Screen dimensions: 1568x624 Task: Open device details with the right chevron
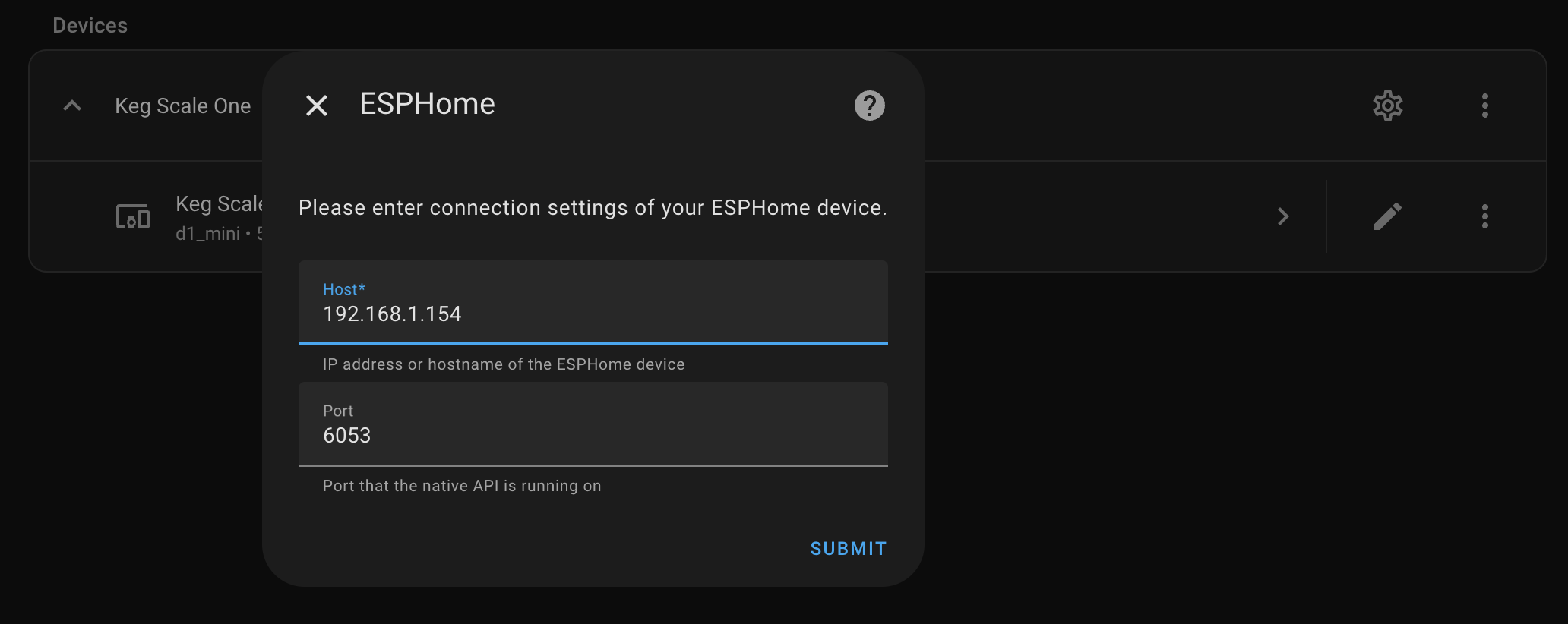1283,216
